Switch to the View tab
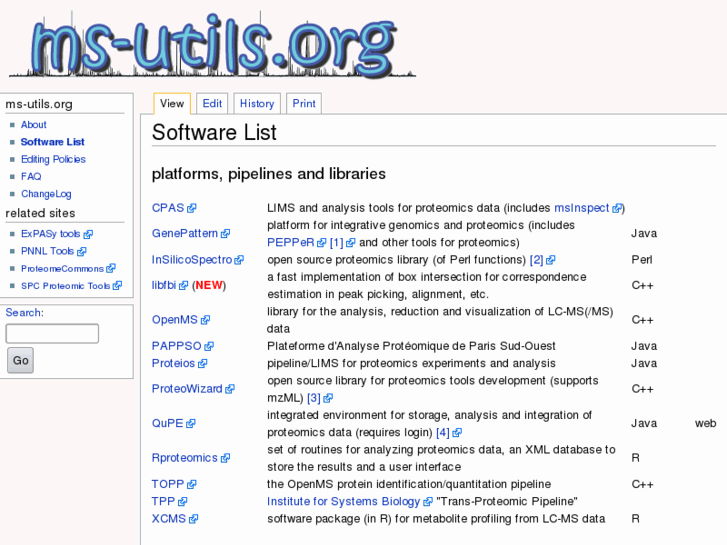 click(x=172, y=103)
